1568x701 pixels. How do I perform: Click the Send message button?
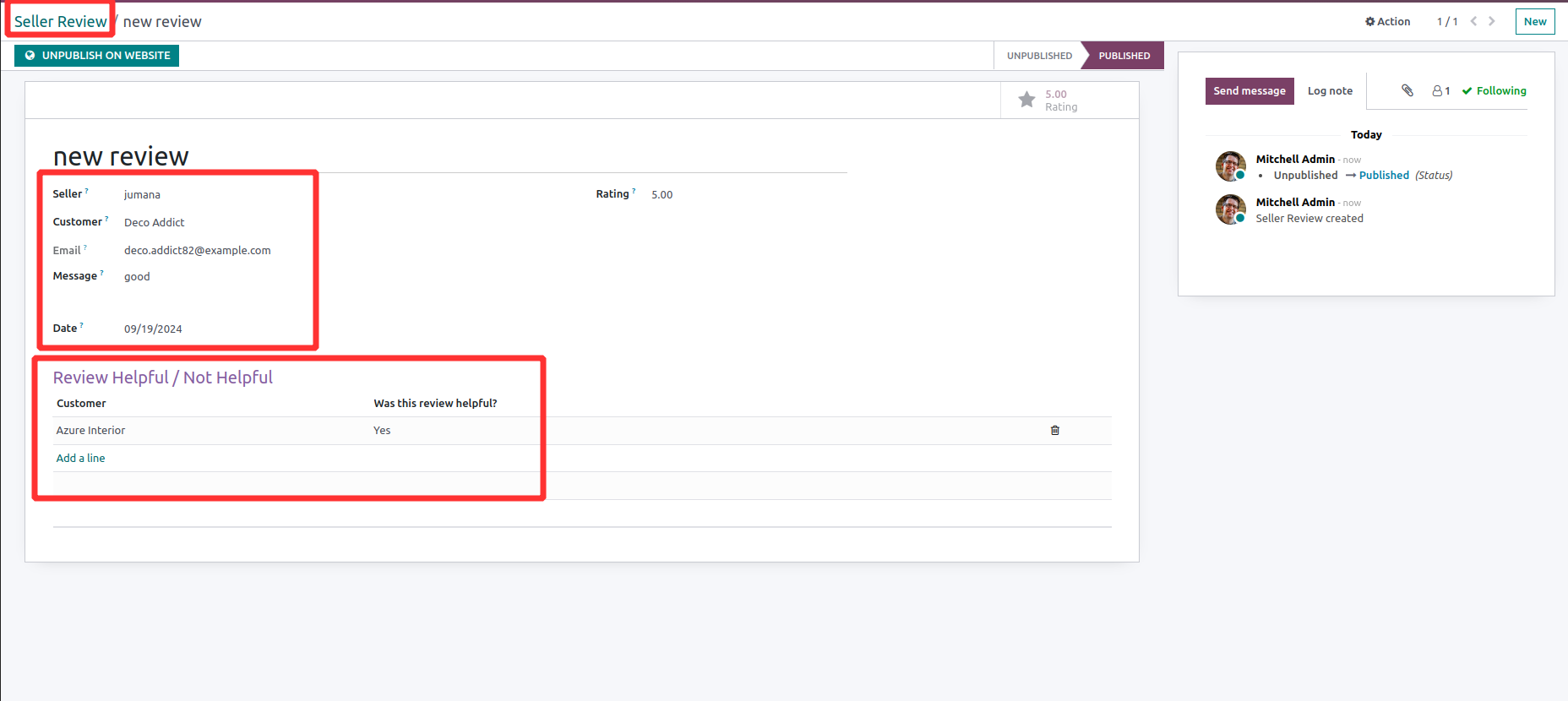point(1249,90)
